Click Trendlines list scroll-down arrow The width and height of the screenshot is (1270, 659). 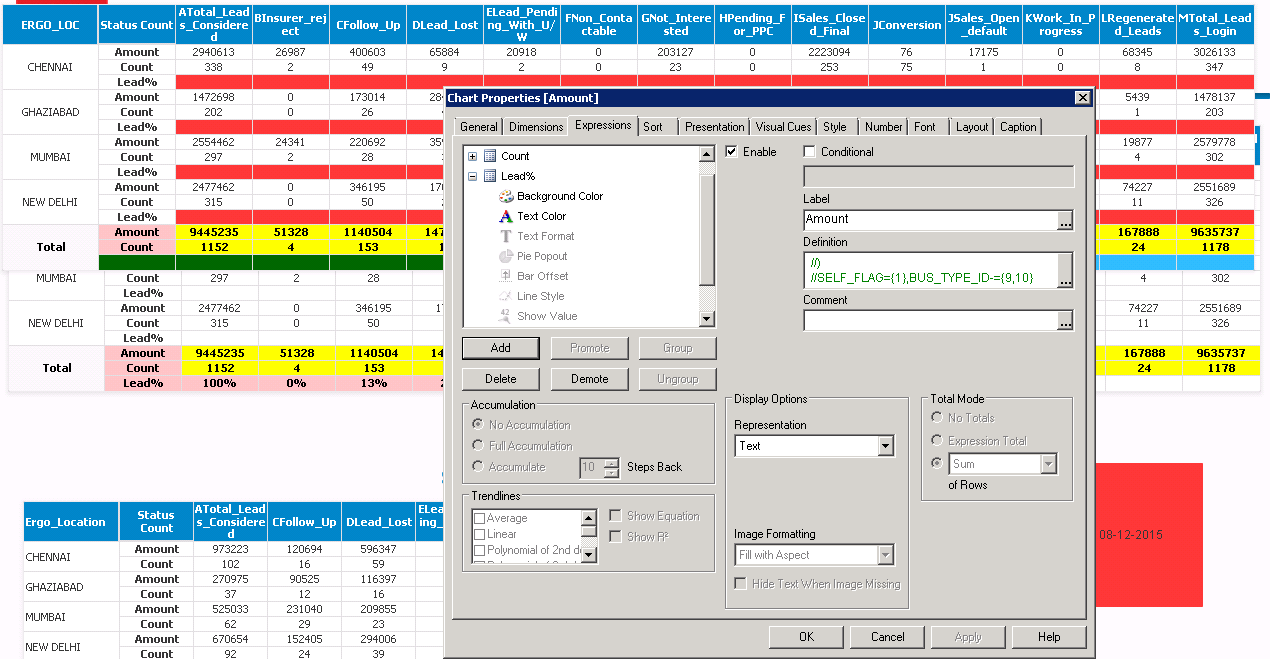tap(589, 553)
